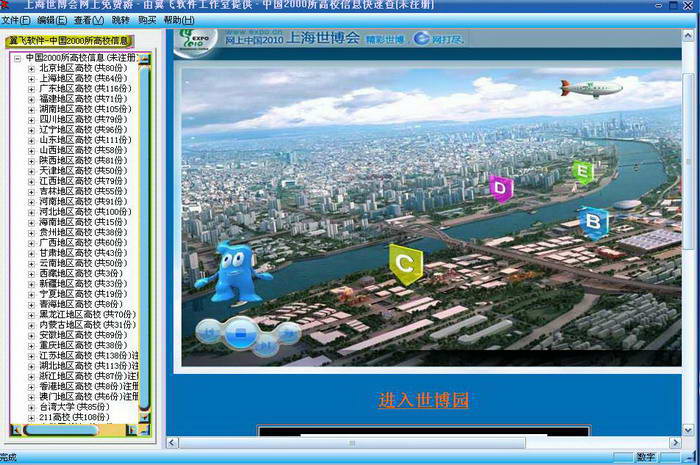Select 内蒙古地区高校 (共31份) in the tree
The height and width of the screenshot is (465, 700).
(x=88, y=324)
